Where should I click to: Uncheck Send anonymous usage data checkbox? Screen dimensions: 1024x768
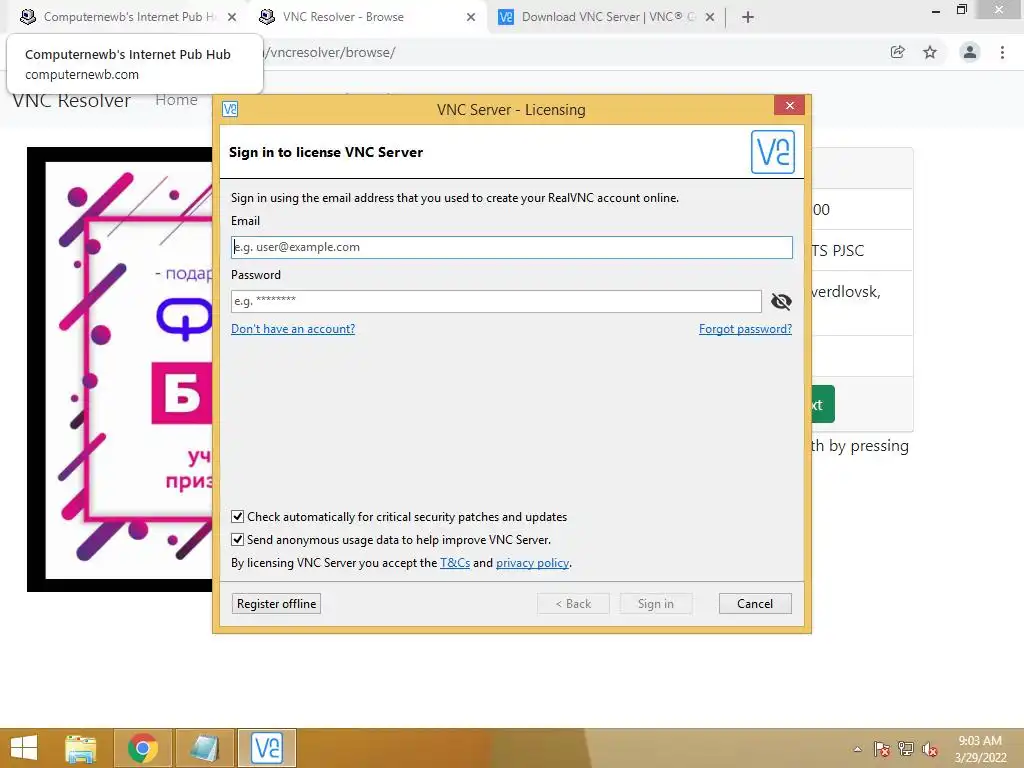(x=238, y=539)
